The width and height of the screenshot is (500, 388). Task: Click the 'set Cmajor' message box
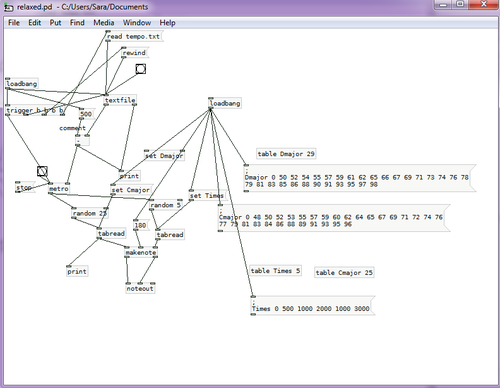(131, 190)
